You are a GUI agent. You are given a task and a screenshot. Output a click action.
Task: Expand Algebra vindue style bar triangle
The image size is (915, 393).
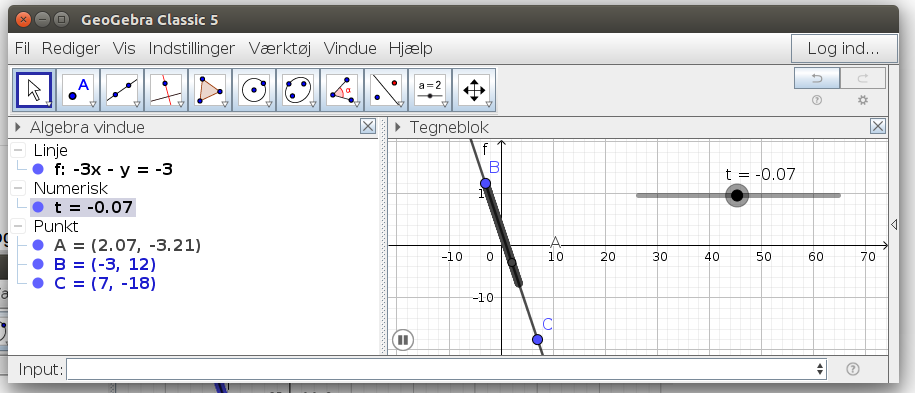18,127
